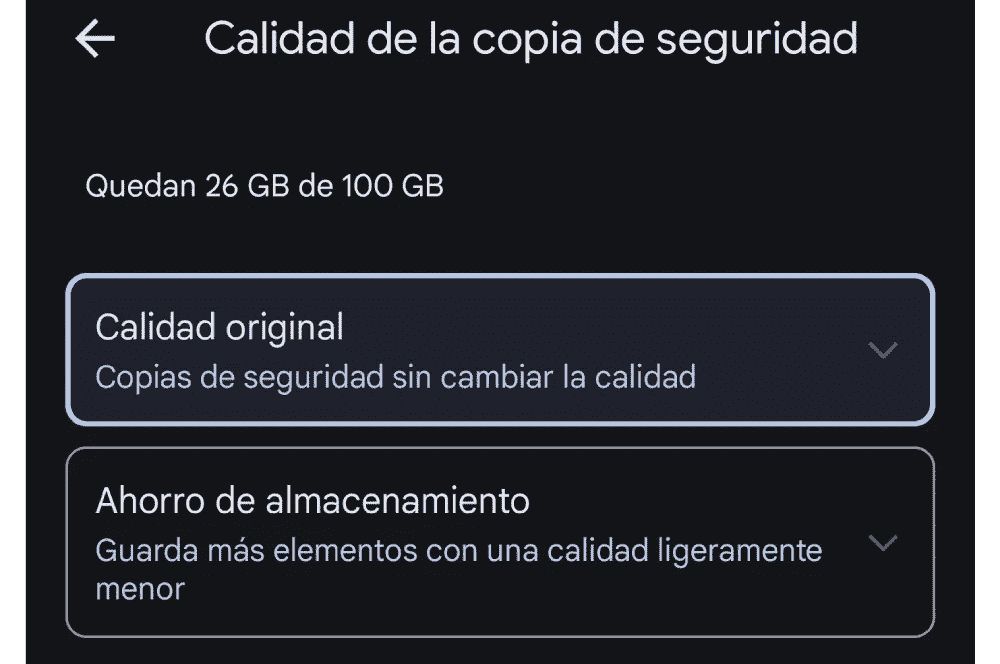Click the Calidad original heading text
The height and width of the screenshot is (664, 1000).
click(x=219, y=326)
